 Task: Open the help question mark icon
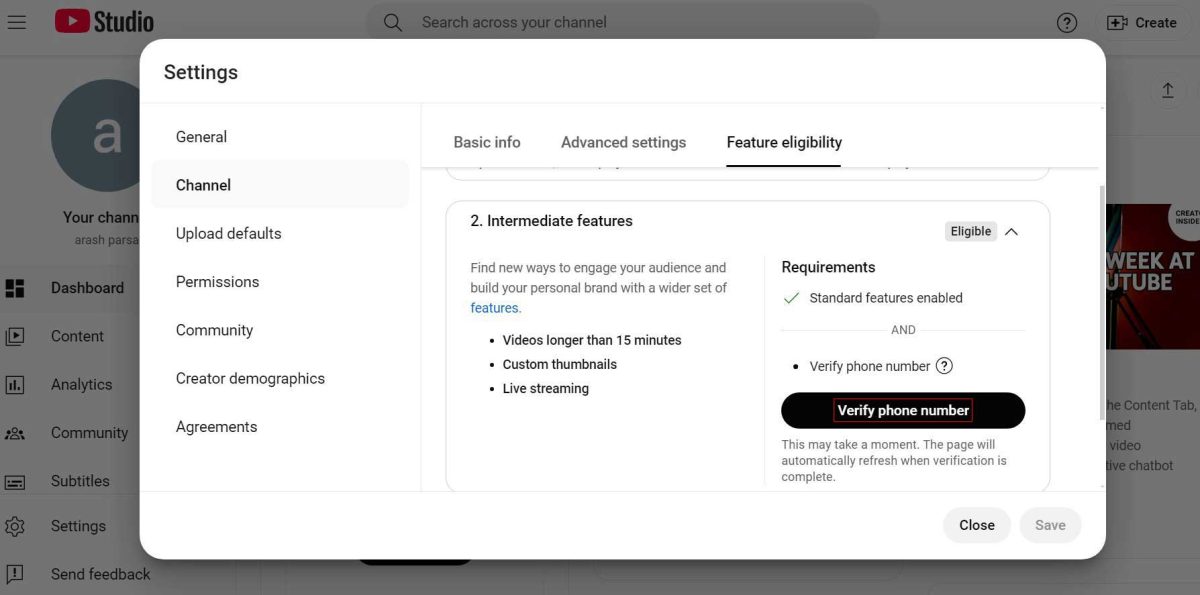click(1067, 22)
